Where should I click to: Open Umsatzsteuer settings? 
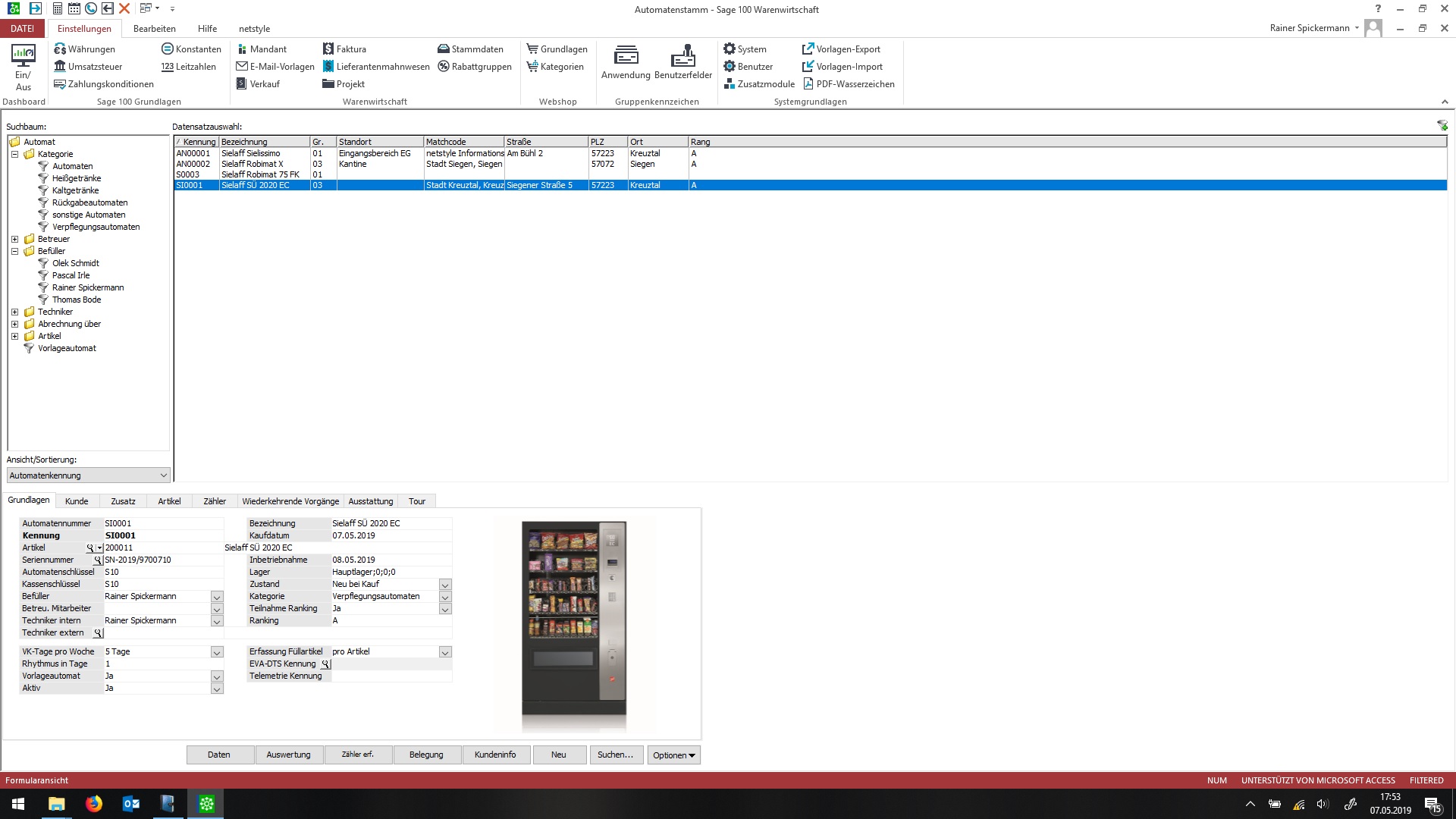click(88, 67)
